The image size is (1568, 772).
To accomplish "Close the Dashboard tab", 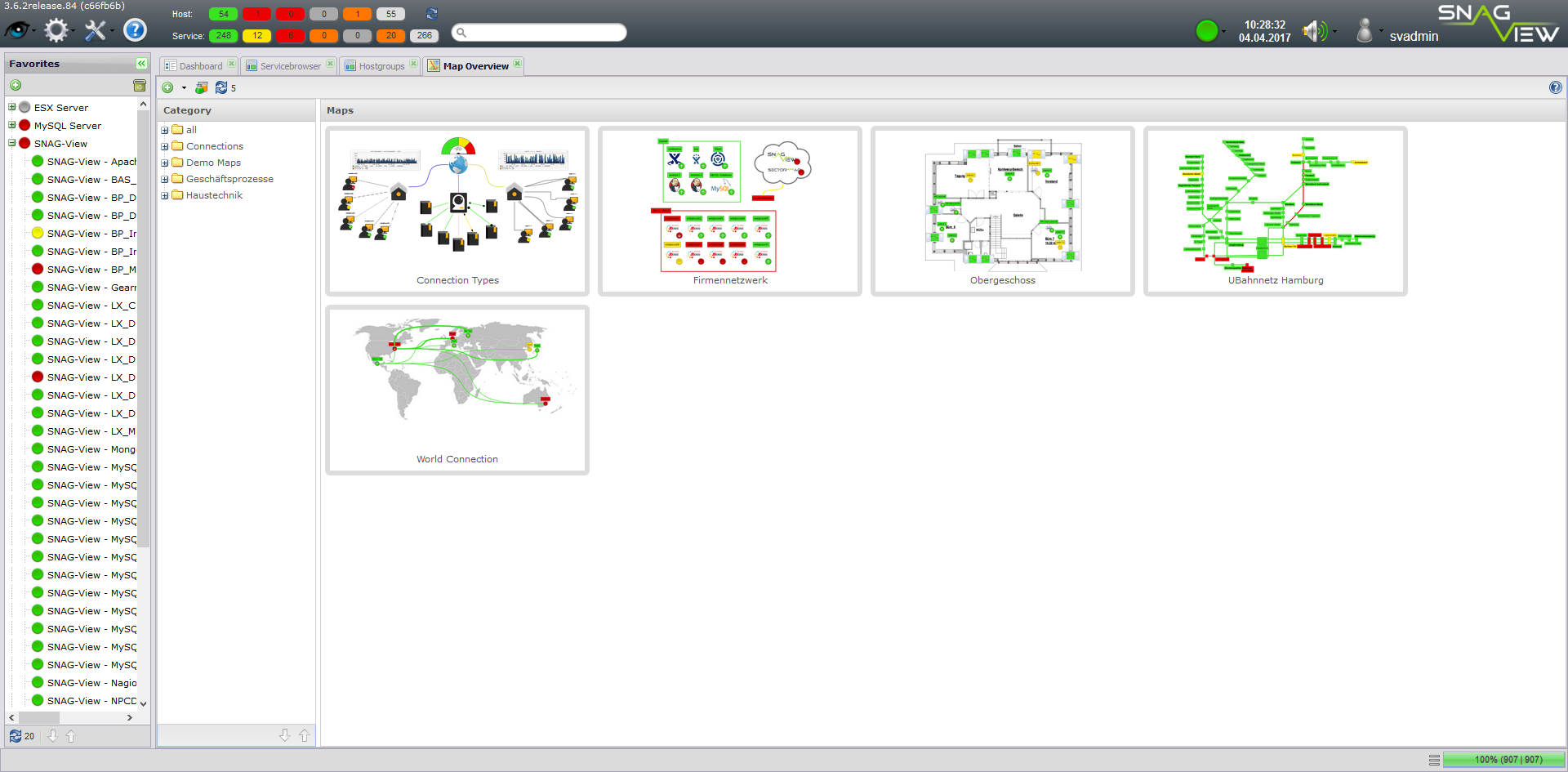I will 231,64.
